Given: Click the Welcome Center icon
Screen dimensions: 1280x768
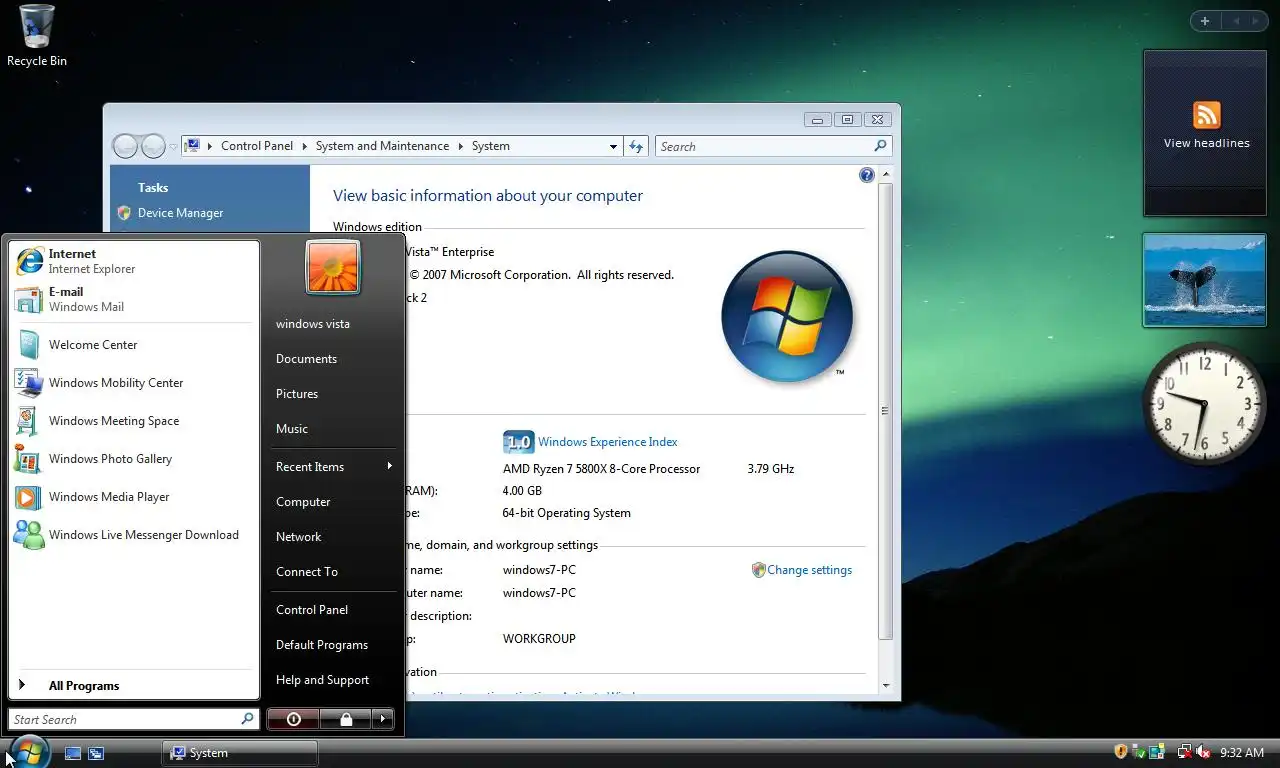Looking at the screenshot, I should tap(29, 345).
